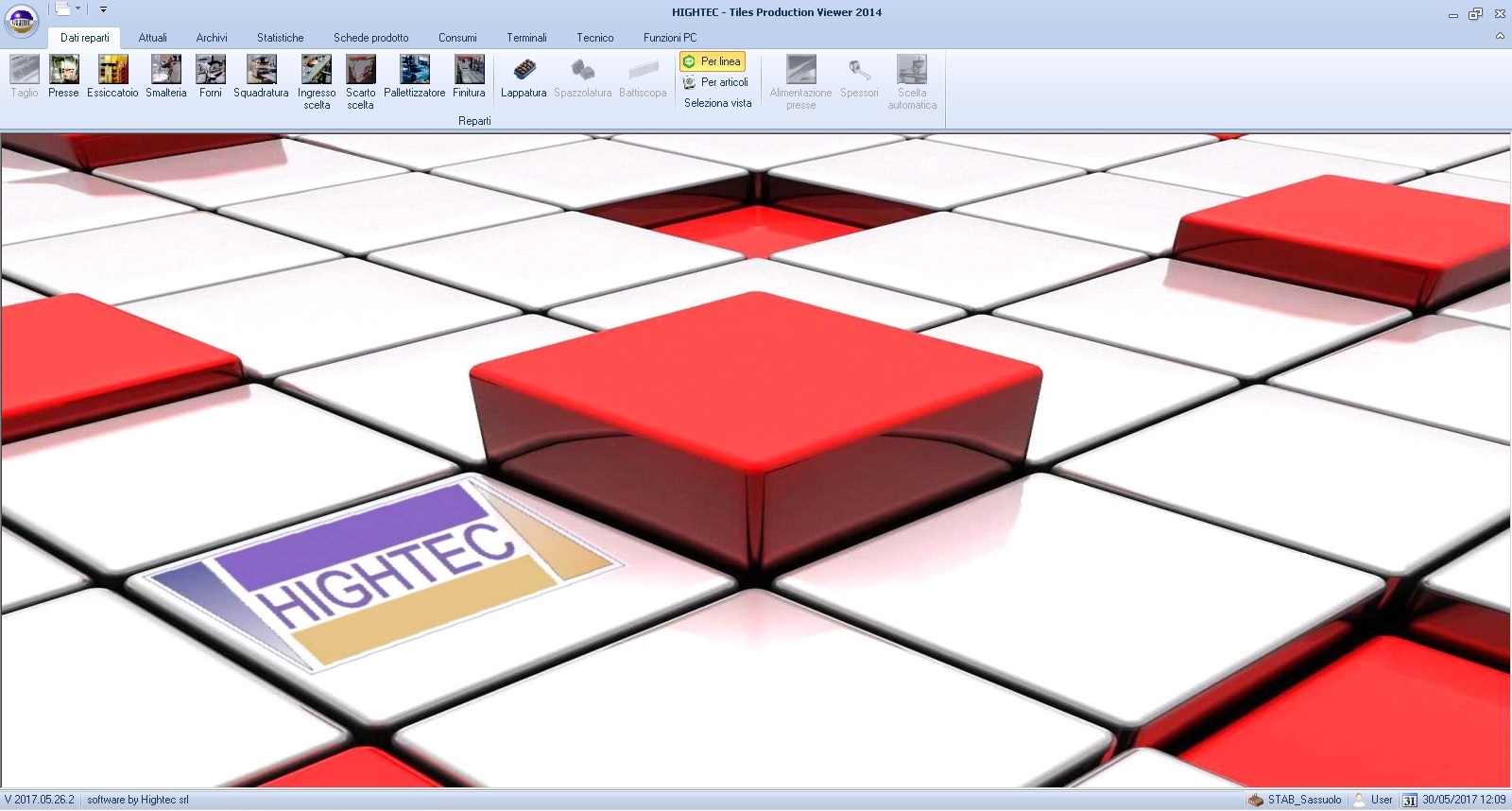Switch to the Consumi tab

point(457,38)
